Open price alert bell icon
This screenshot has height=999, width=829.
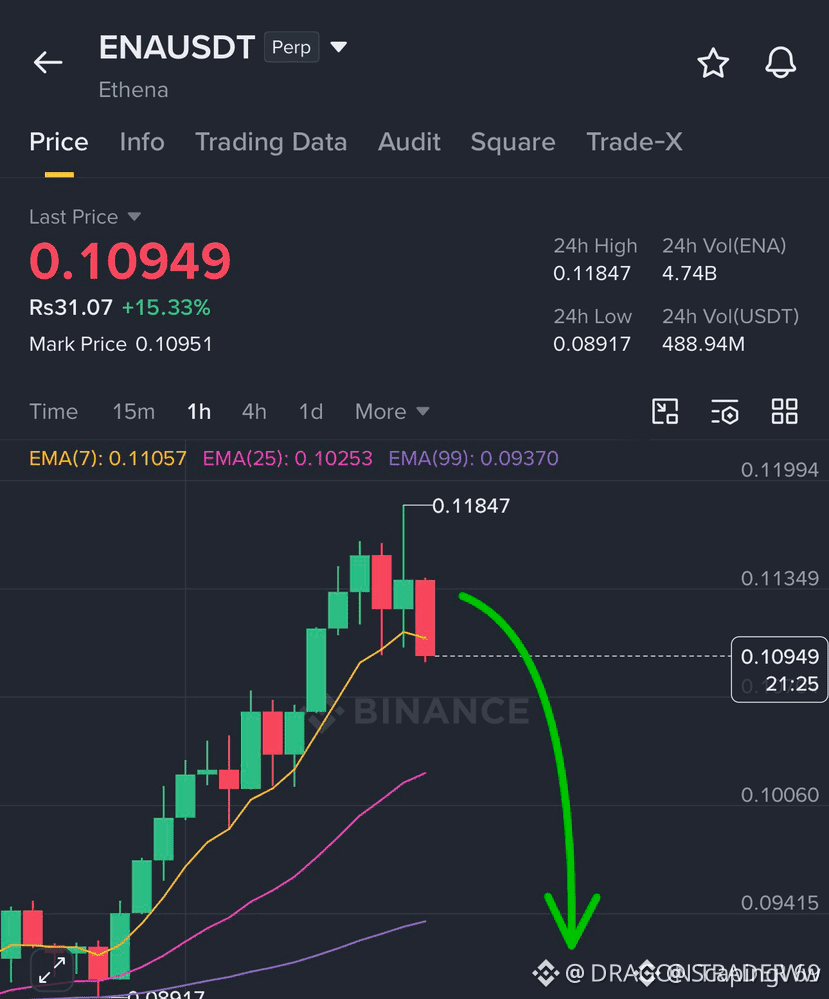point(780,62)
